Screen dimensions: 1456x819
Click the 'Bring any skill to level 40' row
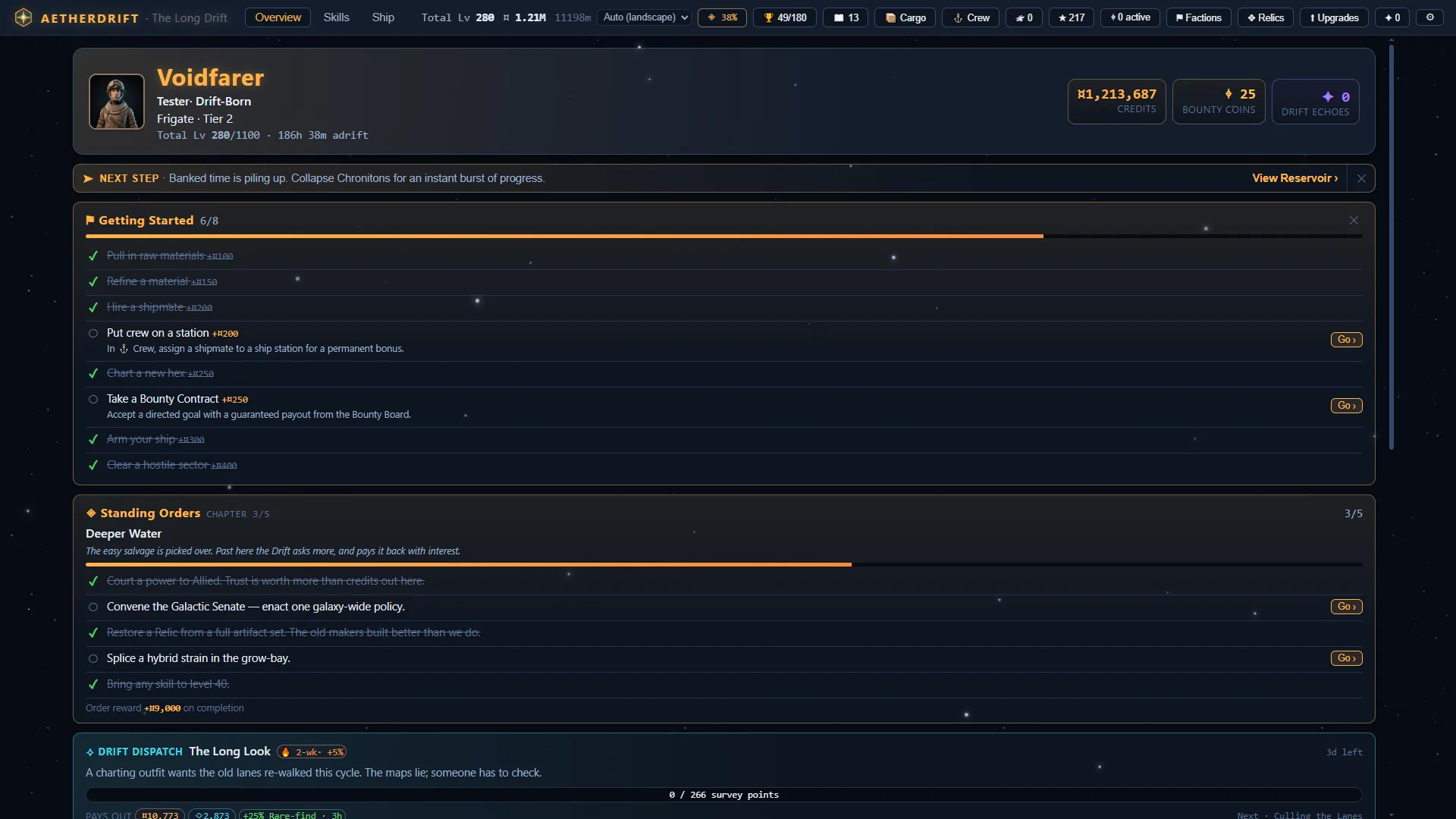pos(724,684)
